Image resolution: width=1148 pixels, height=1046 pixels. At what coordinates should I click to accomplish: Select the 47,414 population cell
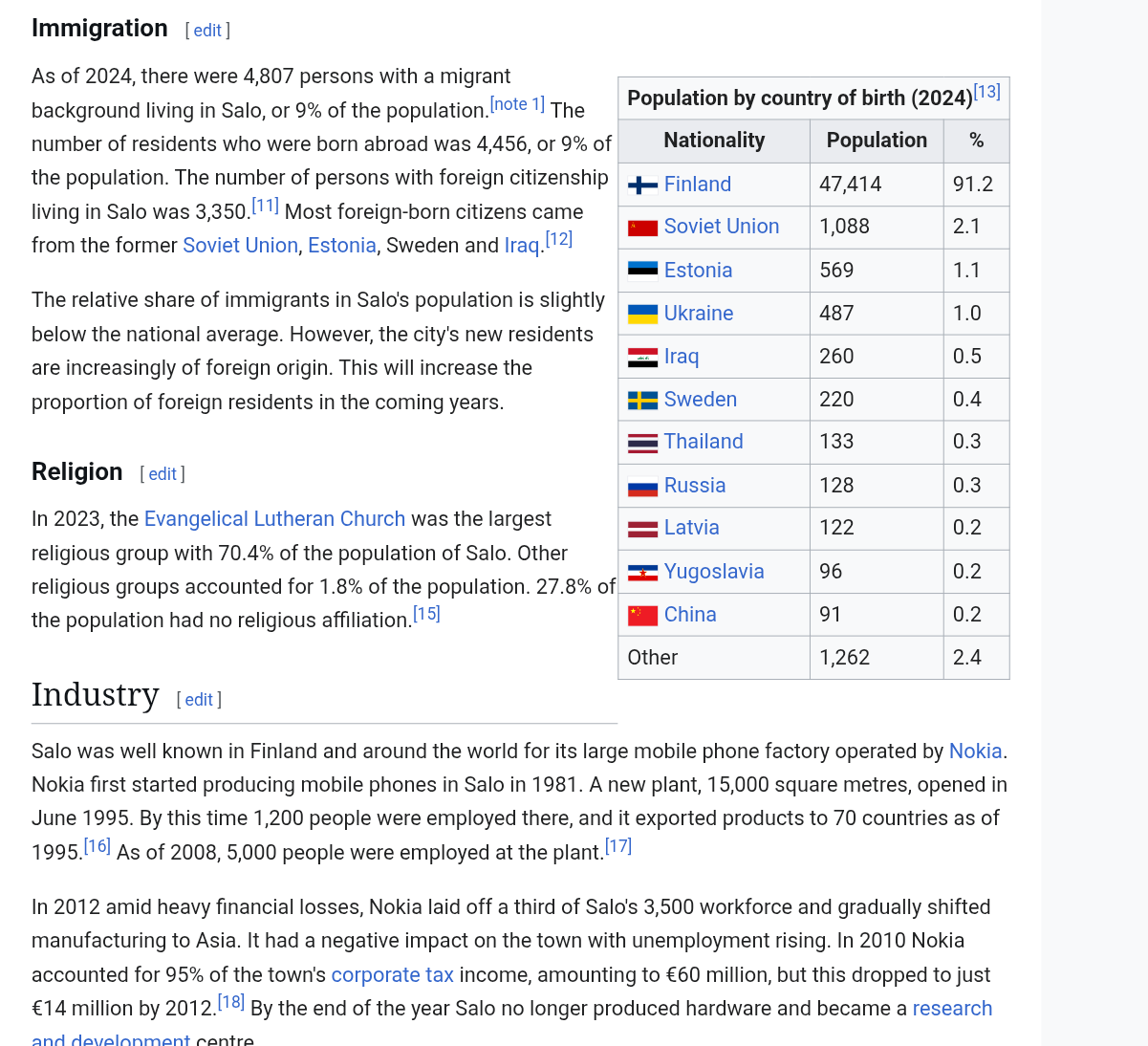click(x=877, y=185)
